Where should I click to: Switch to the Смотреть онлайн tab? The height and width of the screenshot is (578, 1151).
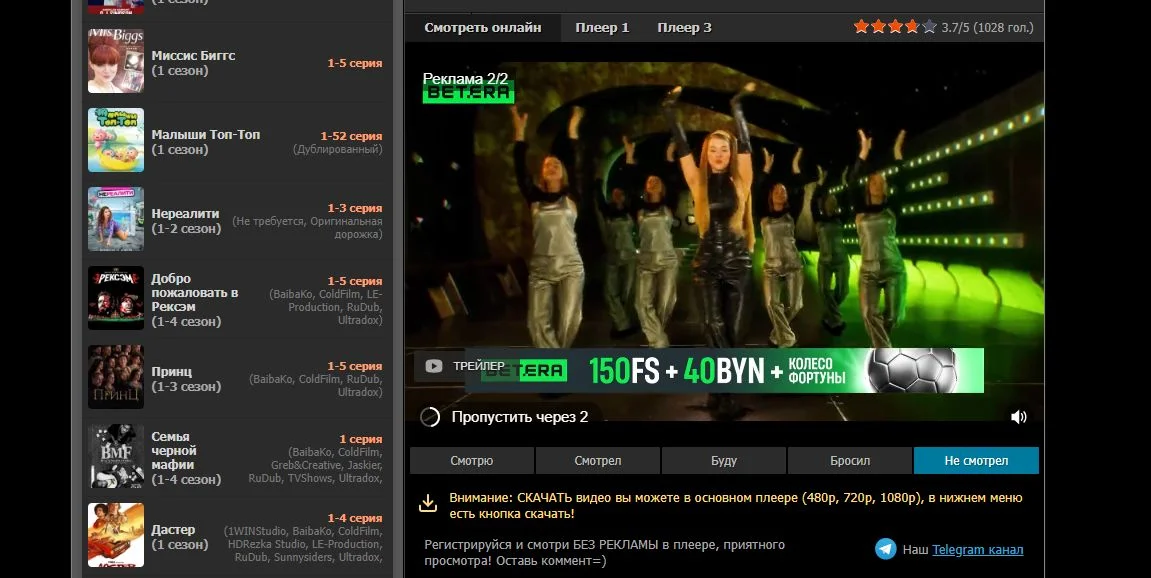pyautogui.click(x=483, y=27)
